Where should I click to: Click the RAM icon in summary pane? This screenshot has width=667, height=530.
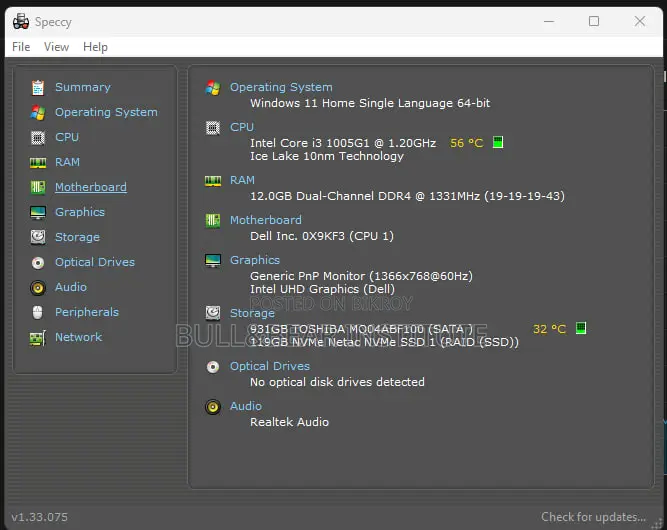(x=213, y=181)
